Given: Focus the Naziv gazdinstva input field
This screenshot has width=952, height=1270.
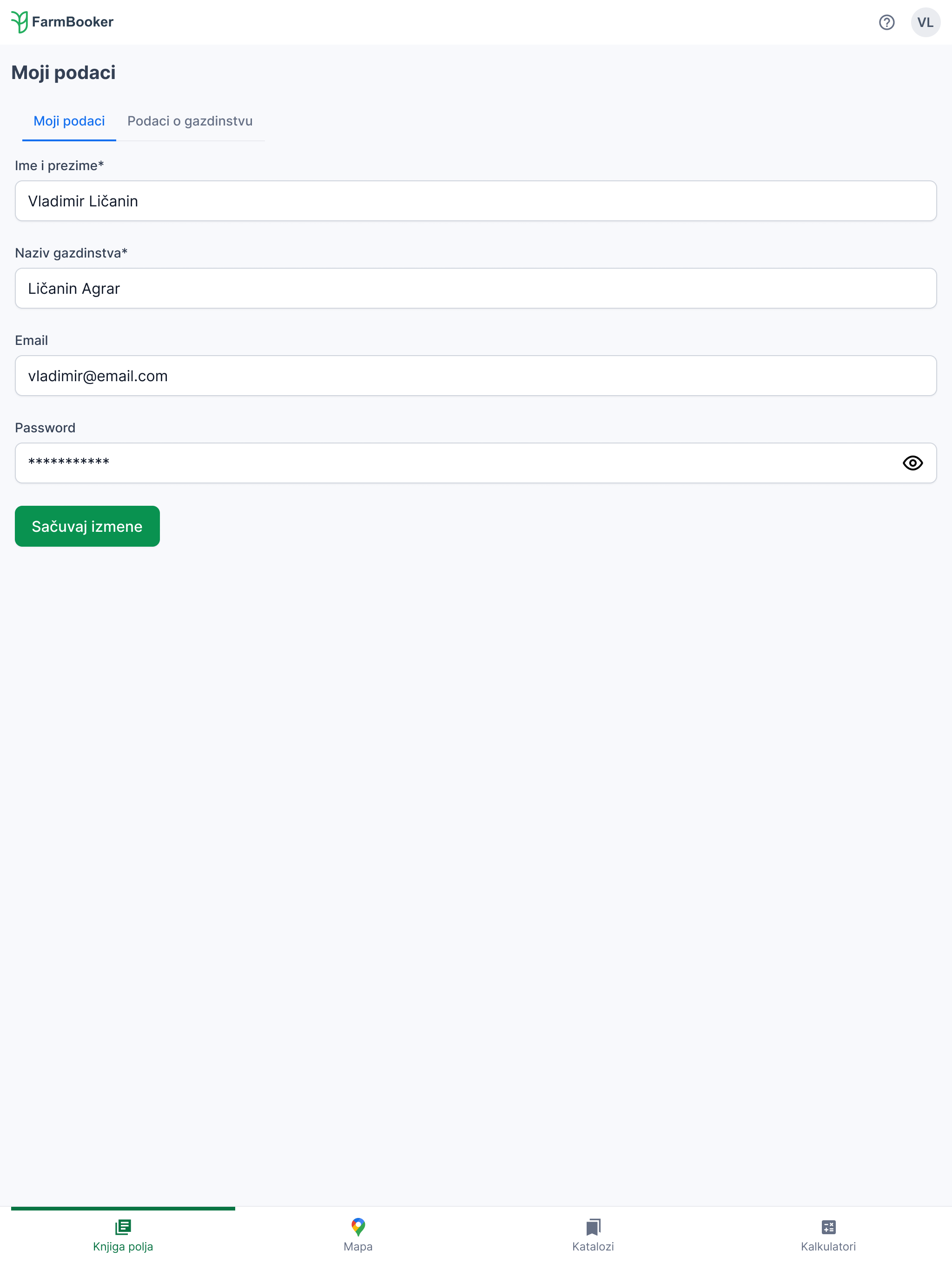Looking at the screenshot, I should coord(476,288).
